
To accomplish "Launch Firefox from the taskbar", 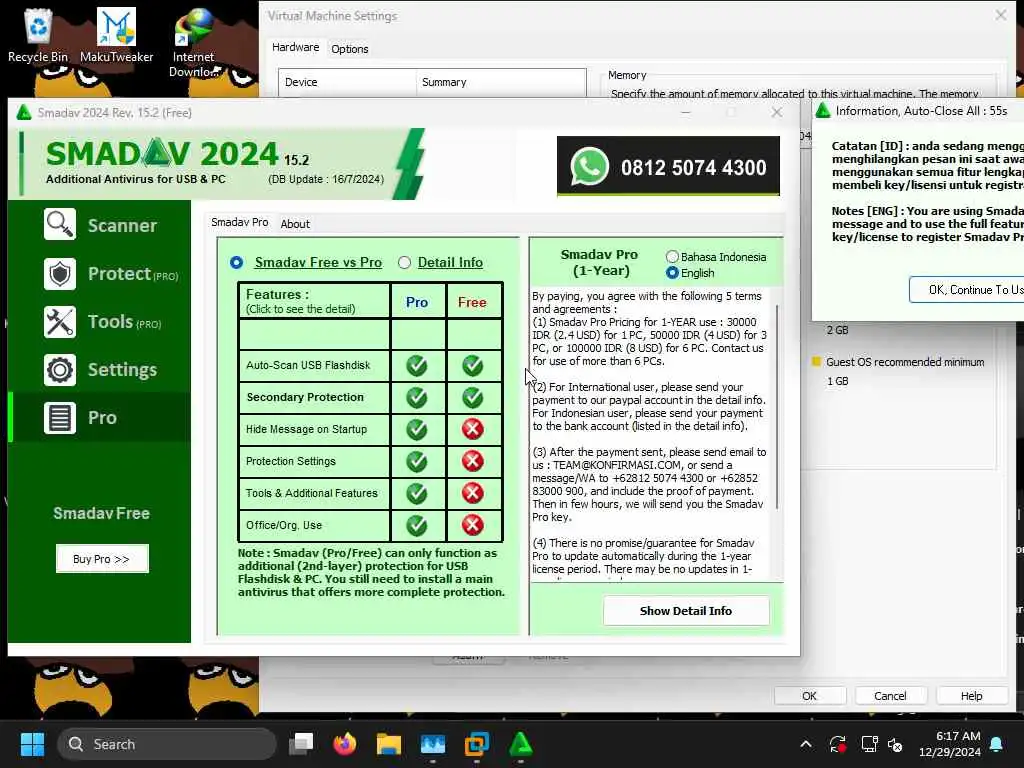I will [345, 744].
